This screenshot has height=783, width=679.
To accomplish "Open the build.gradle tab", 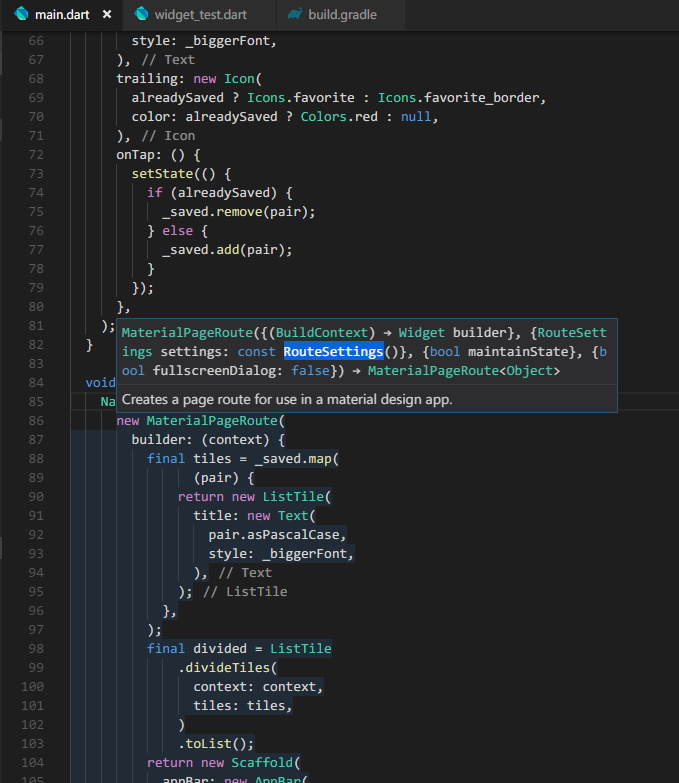I will point(342,15).
